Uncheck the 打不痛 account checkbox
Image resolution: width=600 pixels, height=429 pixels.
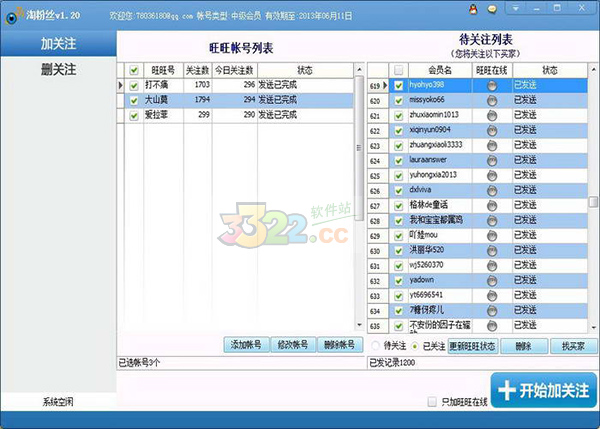pos(134,85)
